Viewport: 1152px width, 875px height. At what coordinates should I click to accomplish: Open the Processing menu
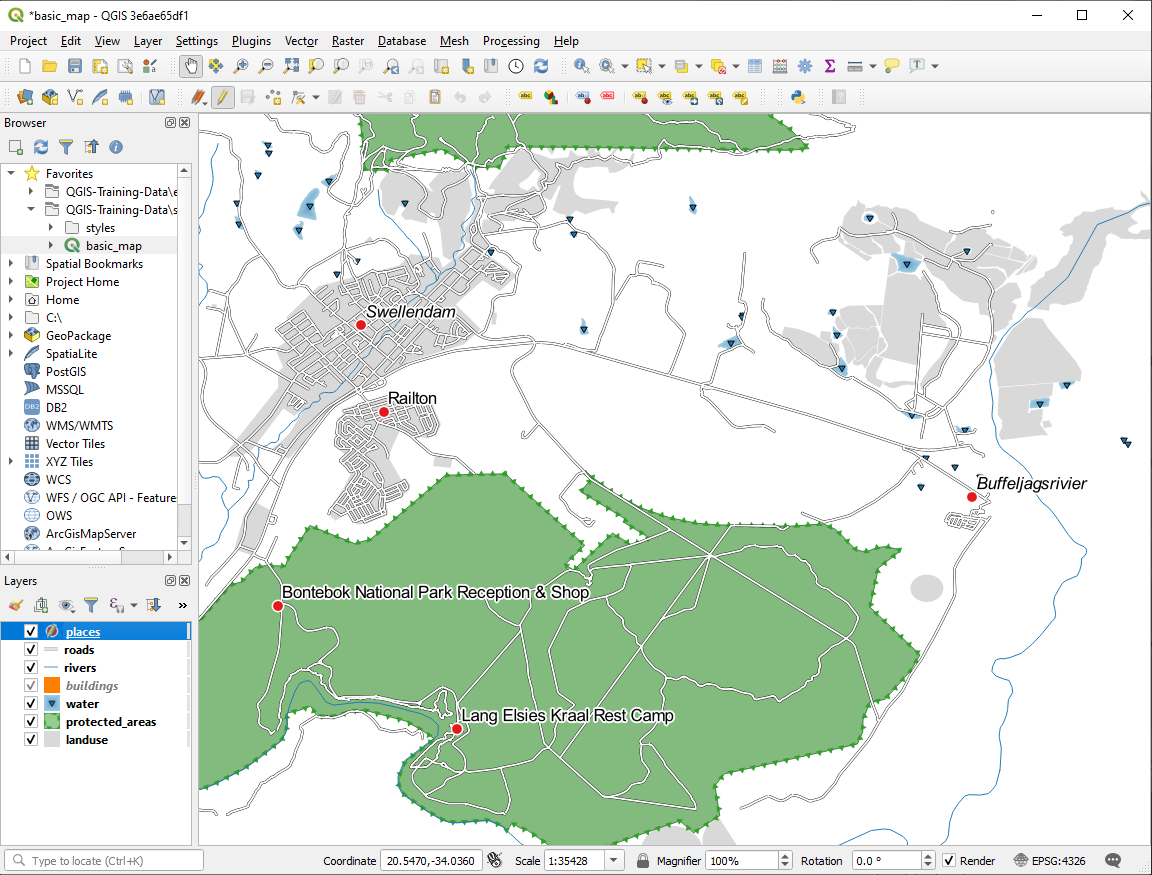click(x=510, y=41)
